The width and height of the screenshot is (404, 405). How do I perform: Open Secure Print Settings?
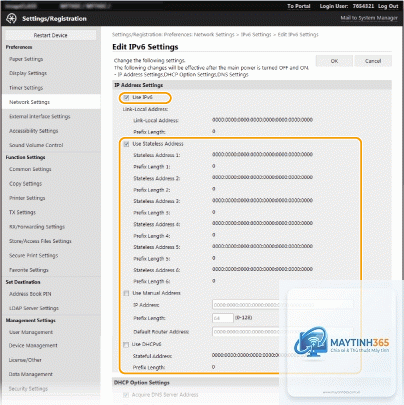tap(34, 255)
